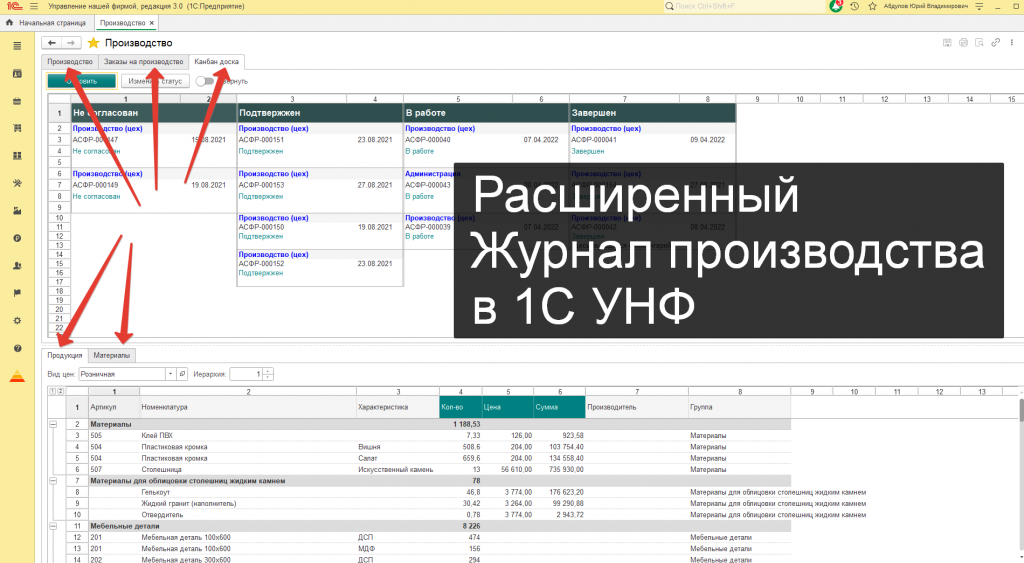The height and width of the screenshot is (563, 1024).
Task: Open the selected price type with the open button
Action: [x=182, y=374]
